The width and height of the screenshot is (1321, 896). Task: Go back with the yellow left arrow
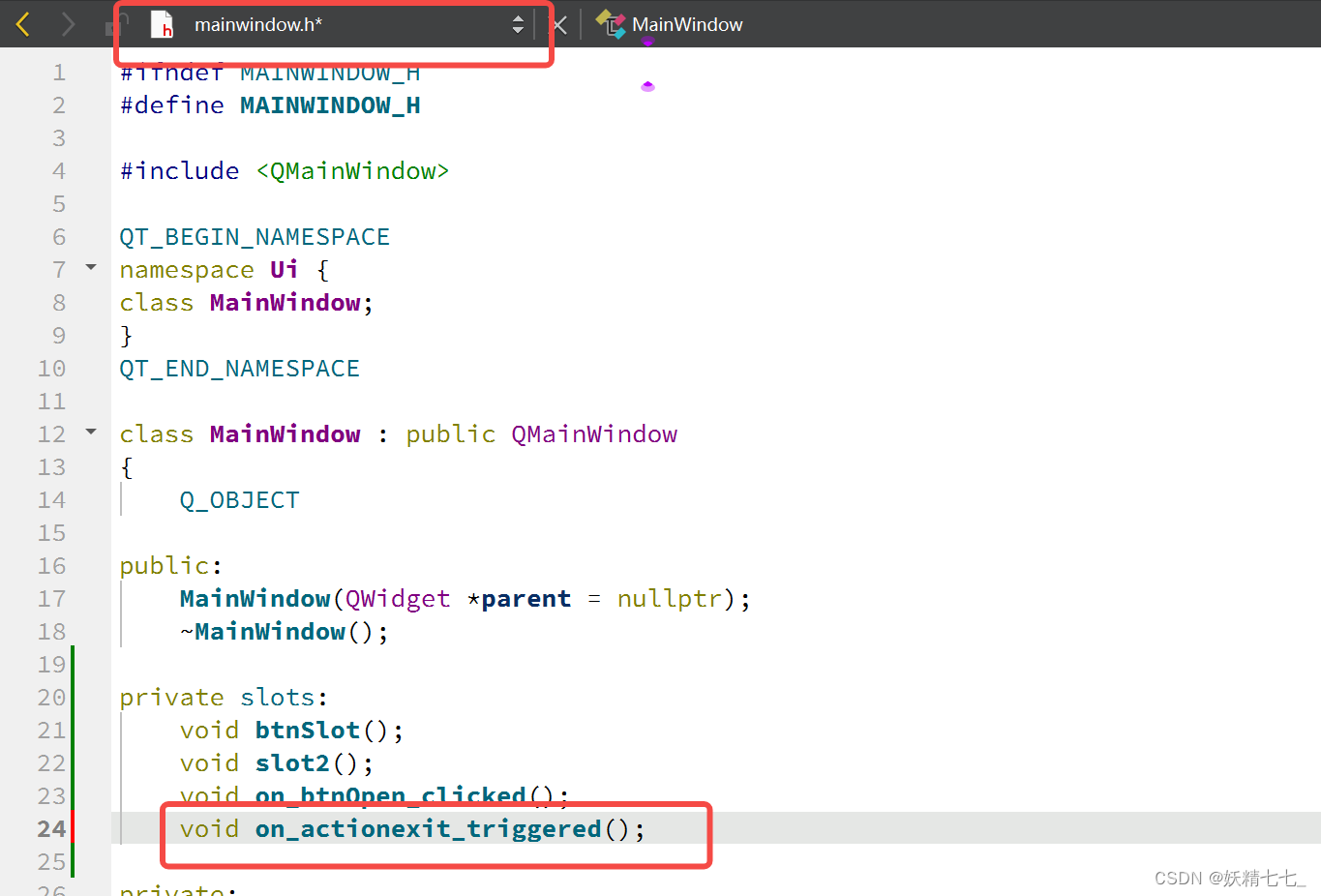pos(23,24)
